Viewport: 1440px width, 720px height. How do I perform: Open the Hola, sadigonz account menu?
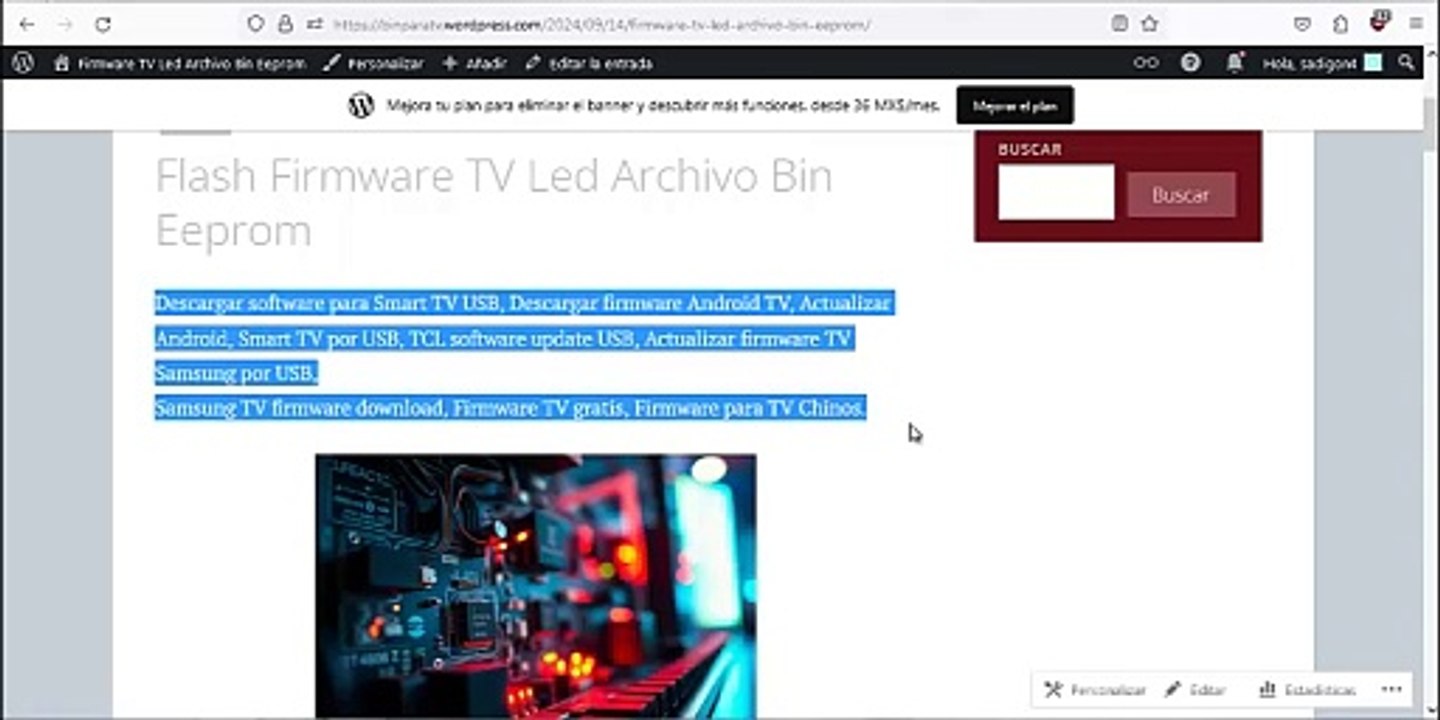[x=1322, y=63]
